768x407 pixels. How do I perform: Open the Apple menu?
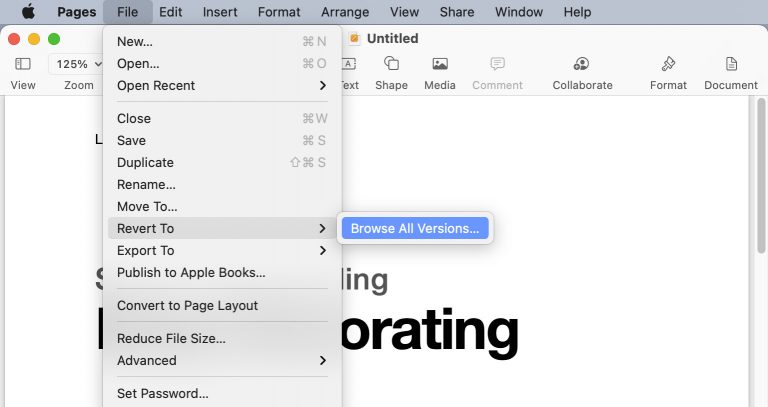tap(28, 12)
